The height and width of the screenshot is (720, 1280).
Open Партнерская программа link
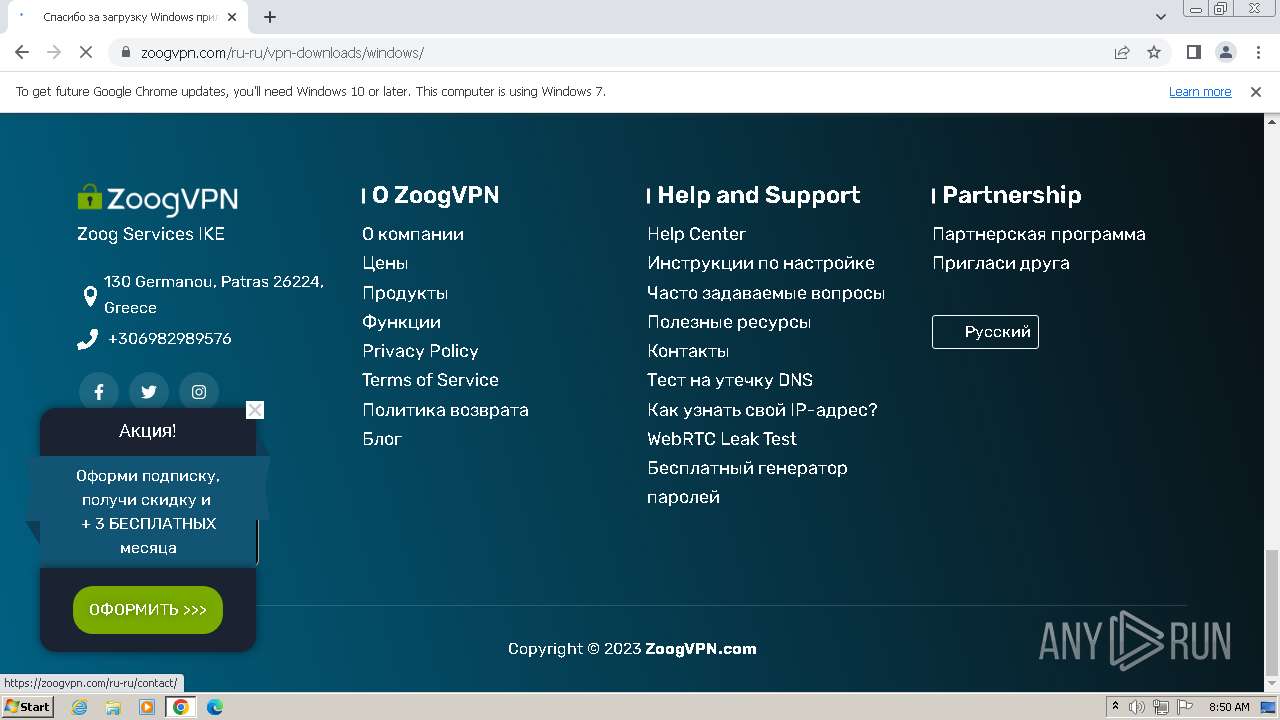[1039, 234]
